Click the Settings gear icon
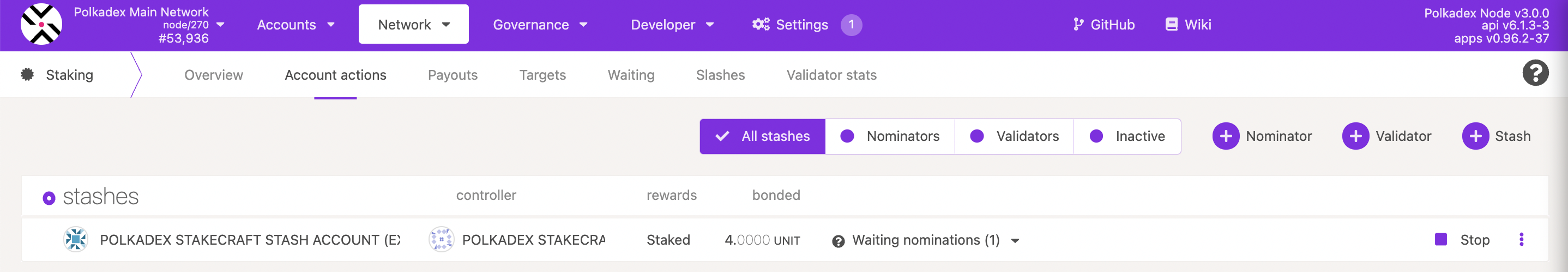The height and width of the screenshot is (272, 1568). pyautogui.click(x=760, y=25)
